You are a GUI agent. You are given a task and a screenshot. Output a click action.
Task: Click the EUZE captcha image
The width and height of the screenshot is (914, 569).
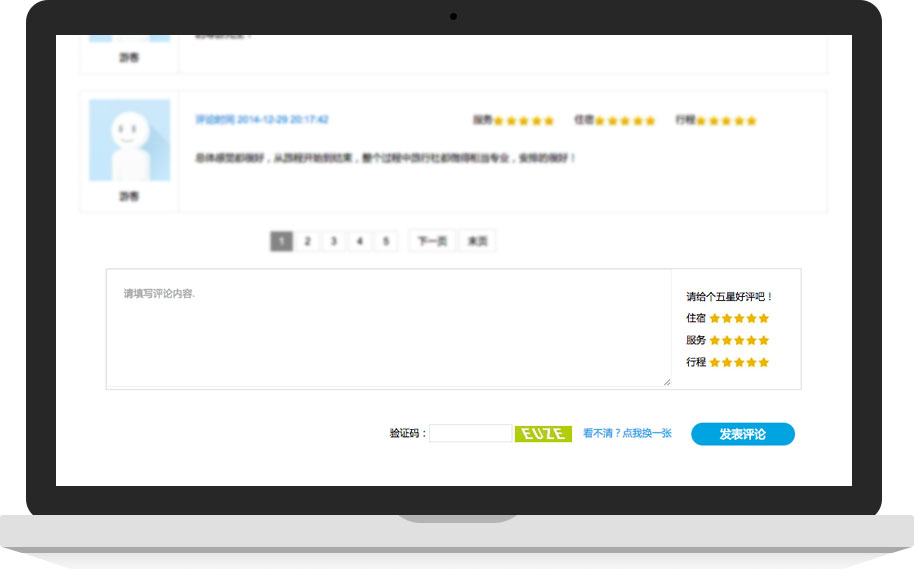[543, 434]
